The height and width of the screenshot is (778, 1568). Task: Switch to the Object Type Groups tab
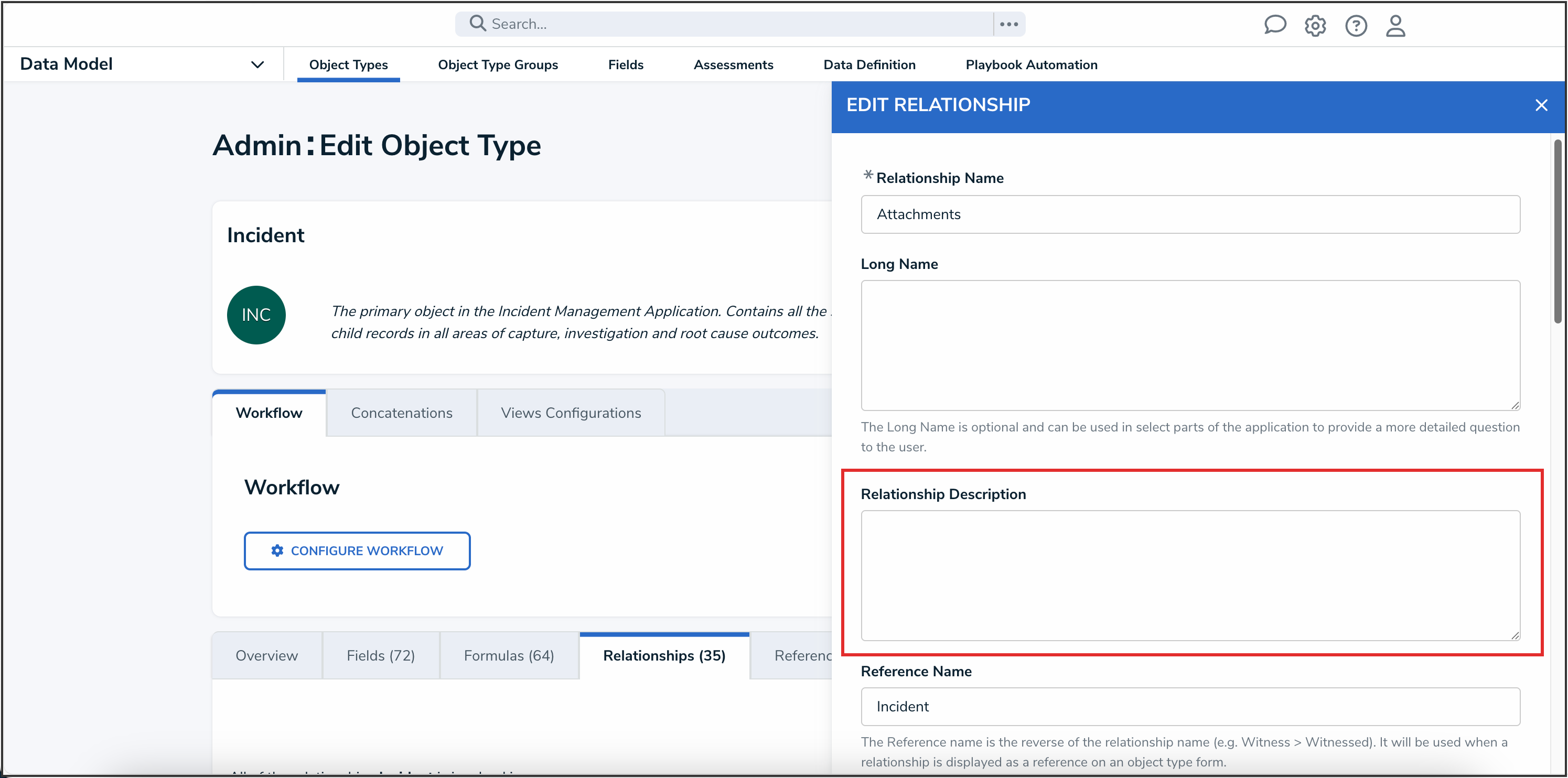click(x=497, y=64)
